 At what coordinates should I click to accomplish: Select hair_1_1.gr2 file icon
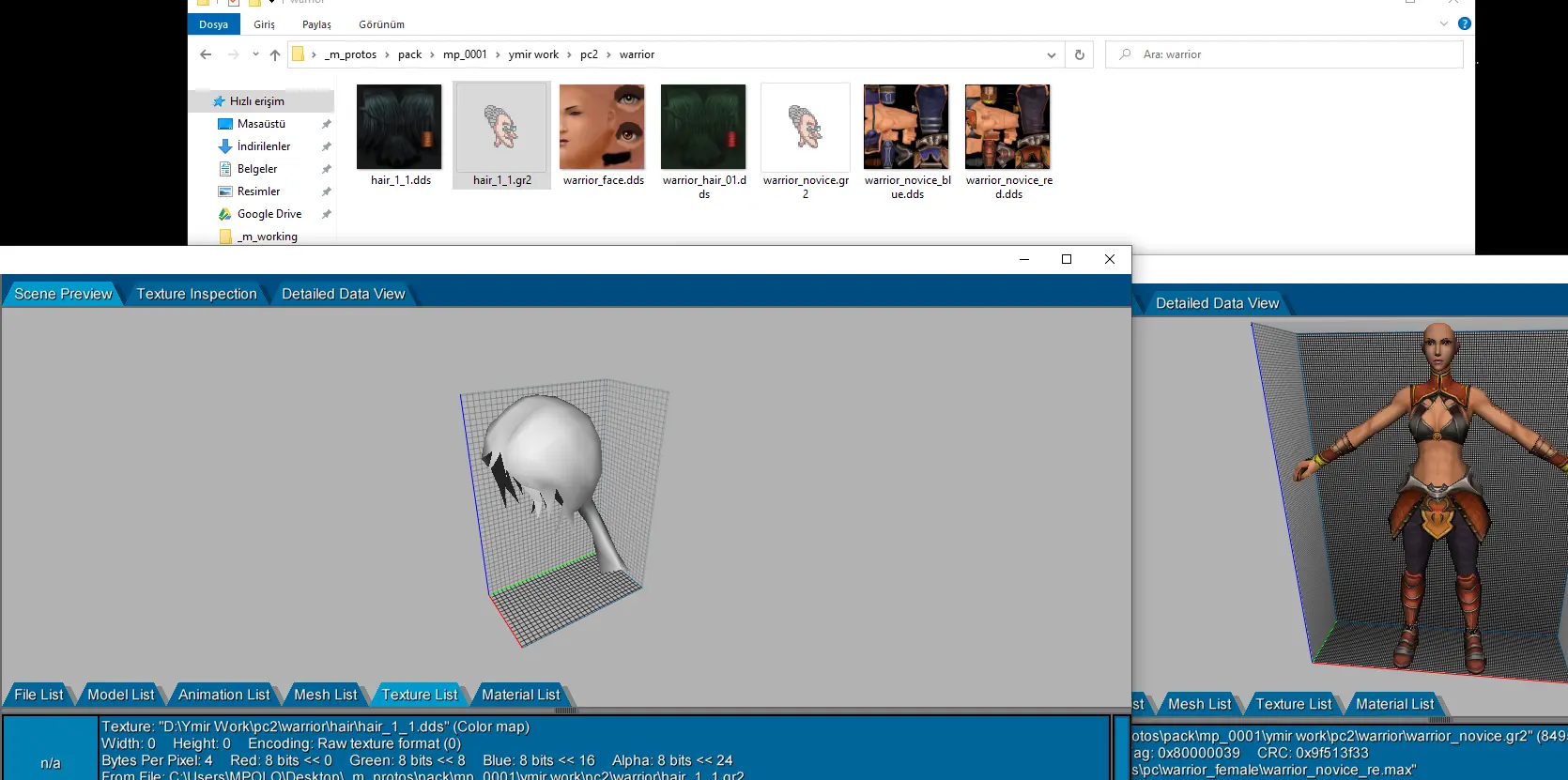pos(501,127)
